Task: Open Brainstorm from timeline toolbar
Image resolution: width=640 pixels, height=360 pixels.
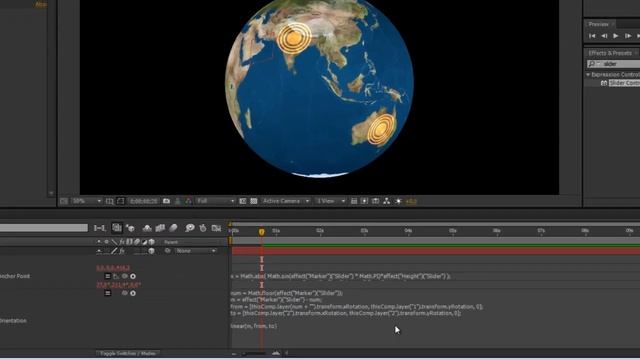Action: [190, 228]
